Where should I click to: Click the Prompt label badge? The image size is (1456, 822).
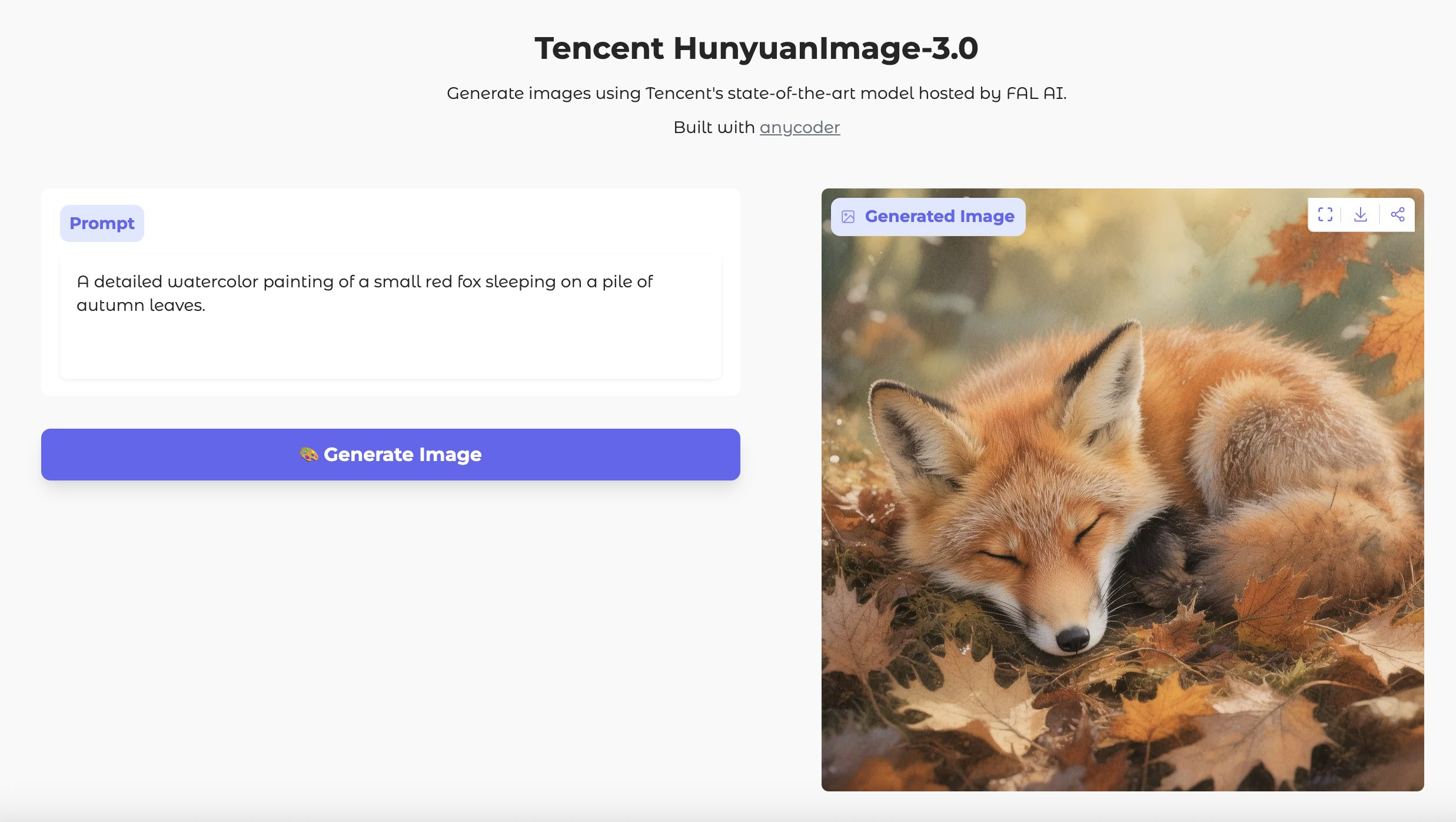click(x=102, y=223)
